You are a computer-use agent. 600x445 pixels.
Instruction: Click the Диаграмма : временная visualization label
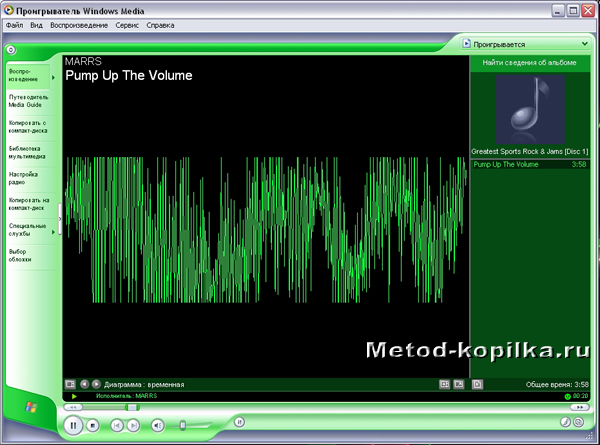[x=144, y=385]
